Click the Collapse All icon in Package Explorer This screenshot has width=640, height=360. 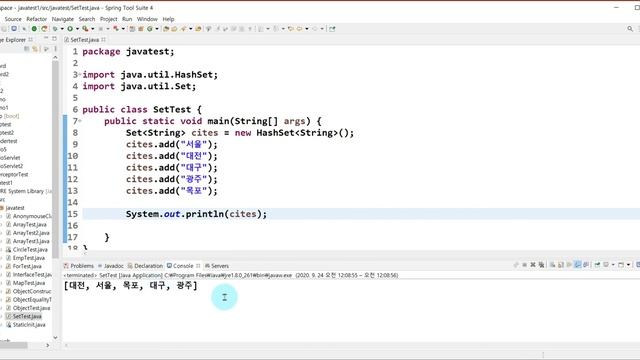[x=27, y=49]
